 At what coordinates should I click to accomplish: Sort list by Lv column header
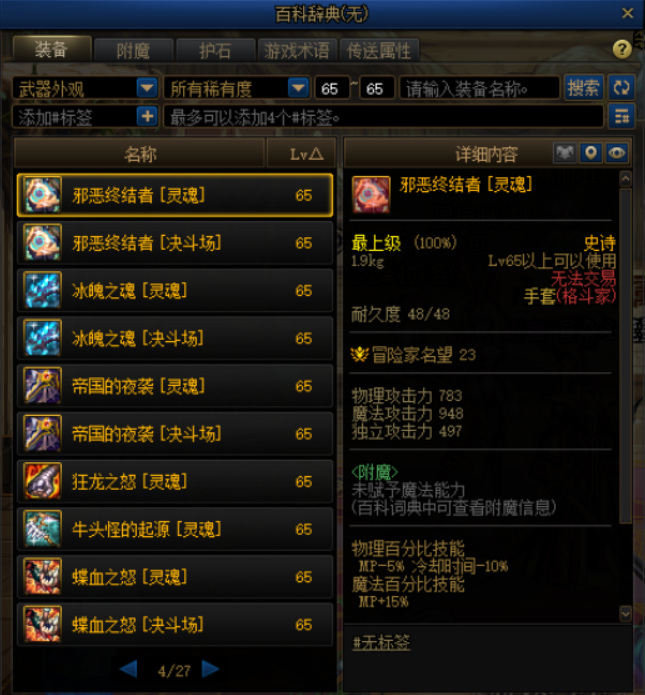(305, 154)
